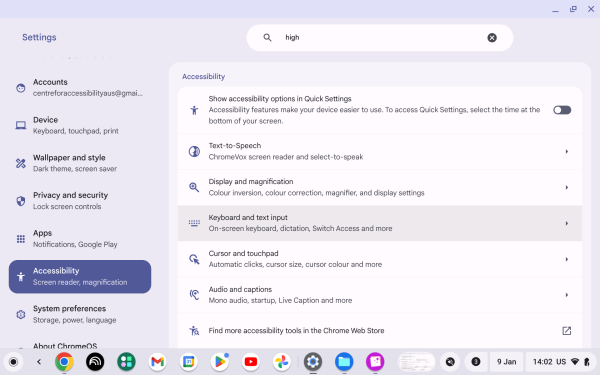
Task: Open the calendar via 9 Jan date
Action: (x=507, y=362)
